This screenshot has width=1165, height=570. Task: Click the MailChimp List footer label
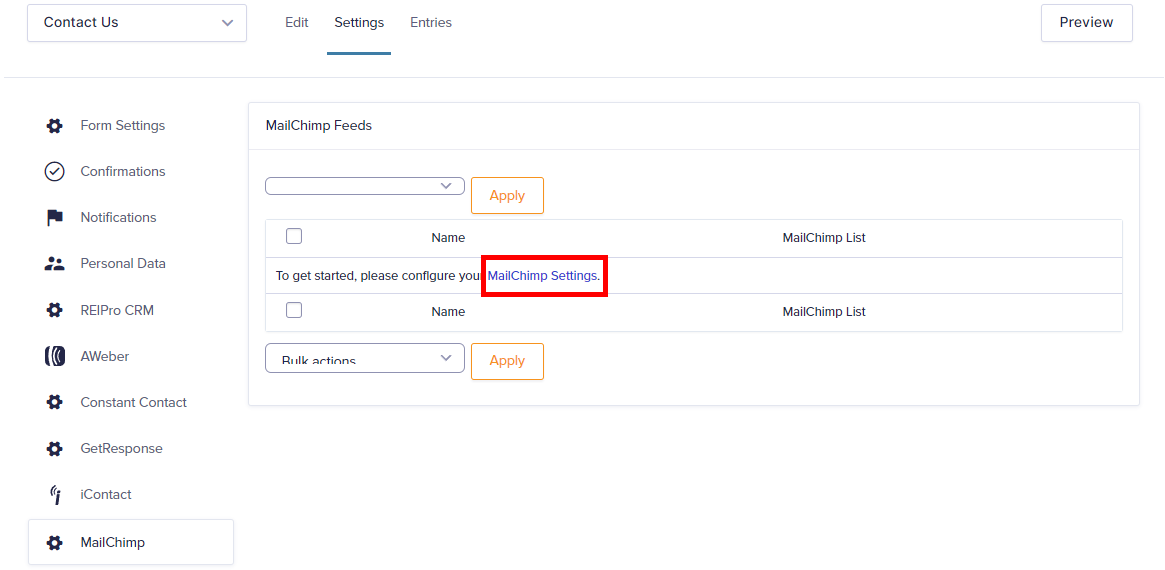coord(824,312)
